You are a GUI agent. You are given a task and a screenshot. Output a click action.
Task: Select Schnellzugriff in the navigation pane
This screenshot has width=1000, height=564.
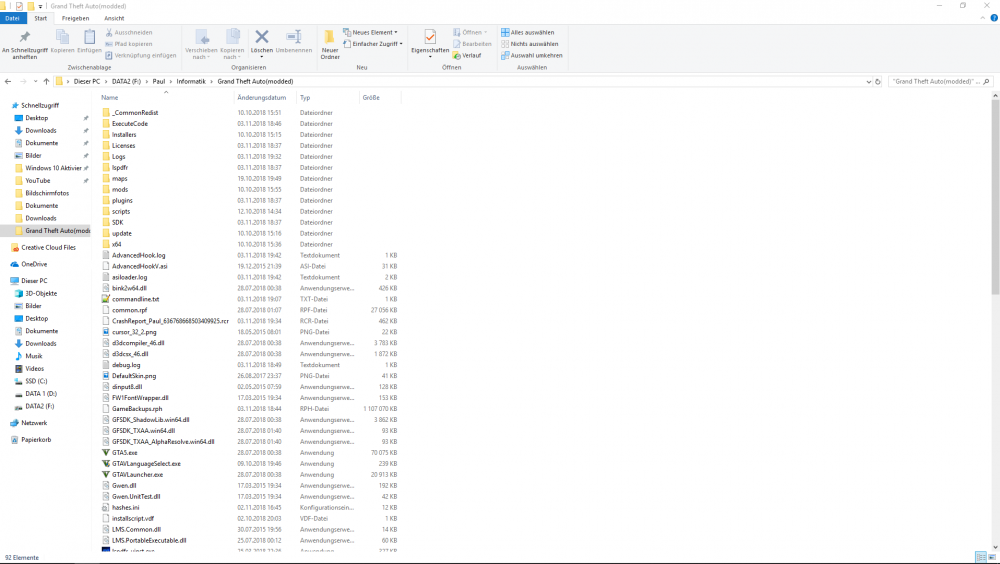tap(40, 105)
